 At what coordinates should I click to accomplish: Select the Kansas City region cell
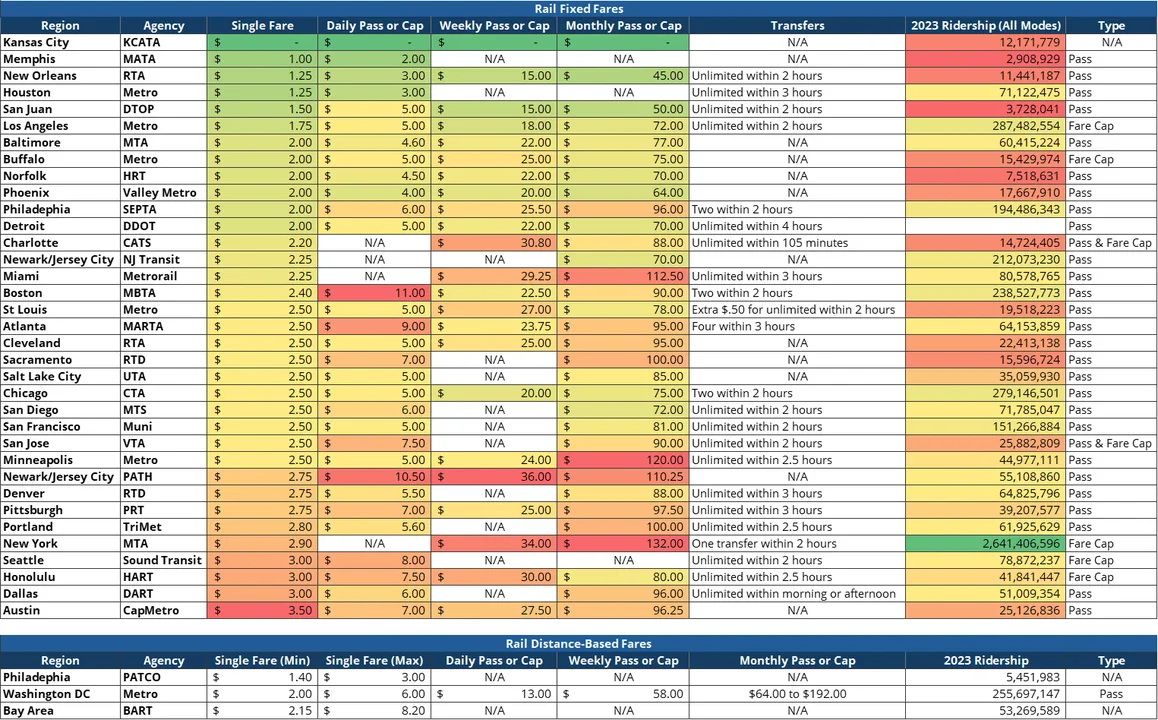click(x=60, y=42)
